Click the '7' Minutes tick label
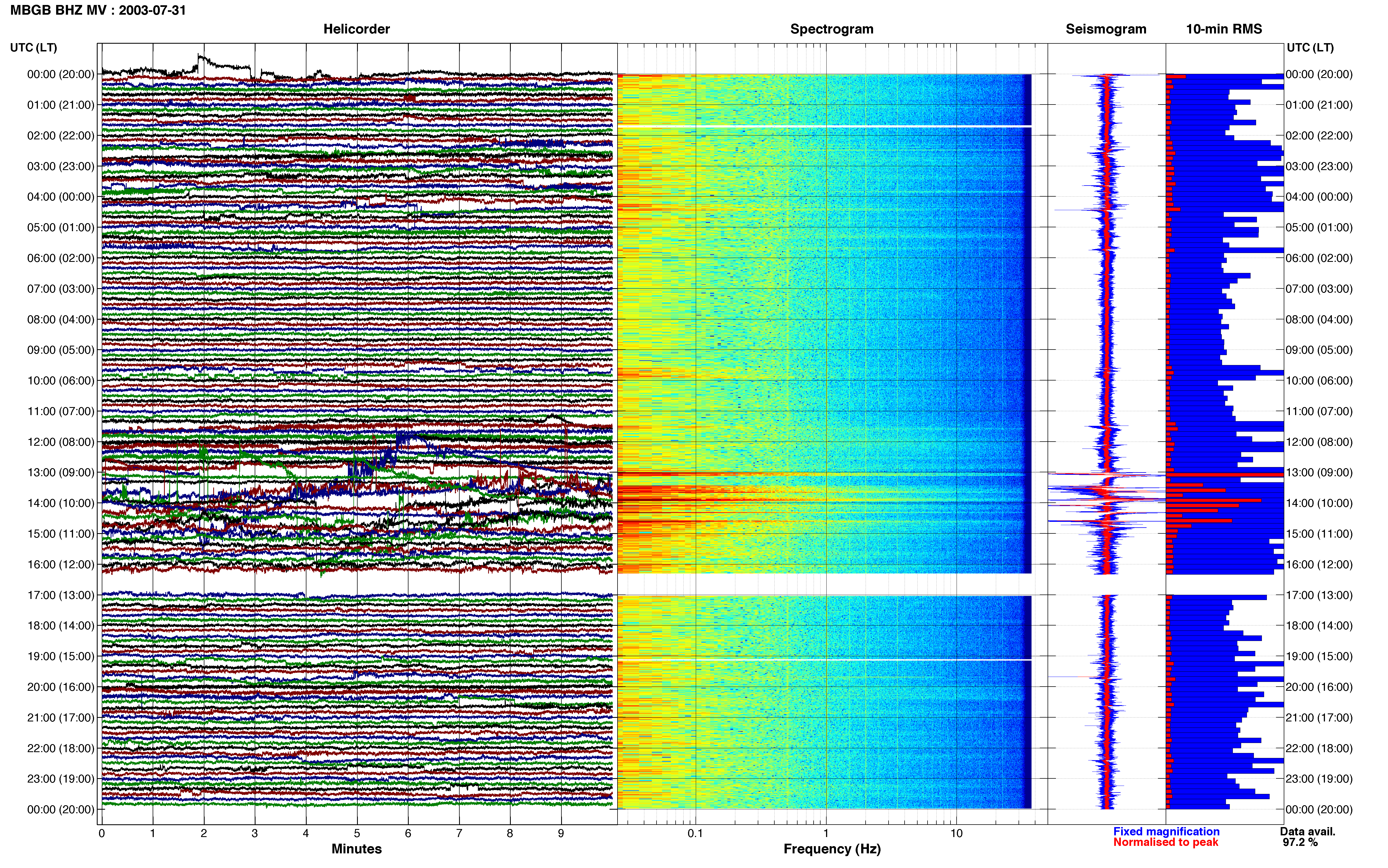The image size is (1388, 868). coord(459,833)
